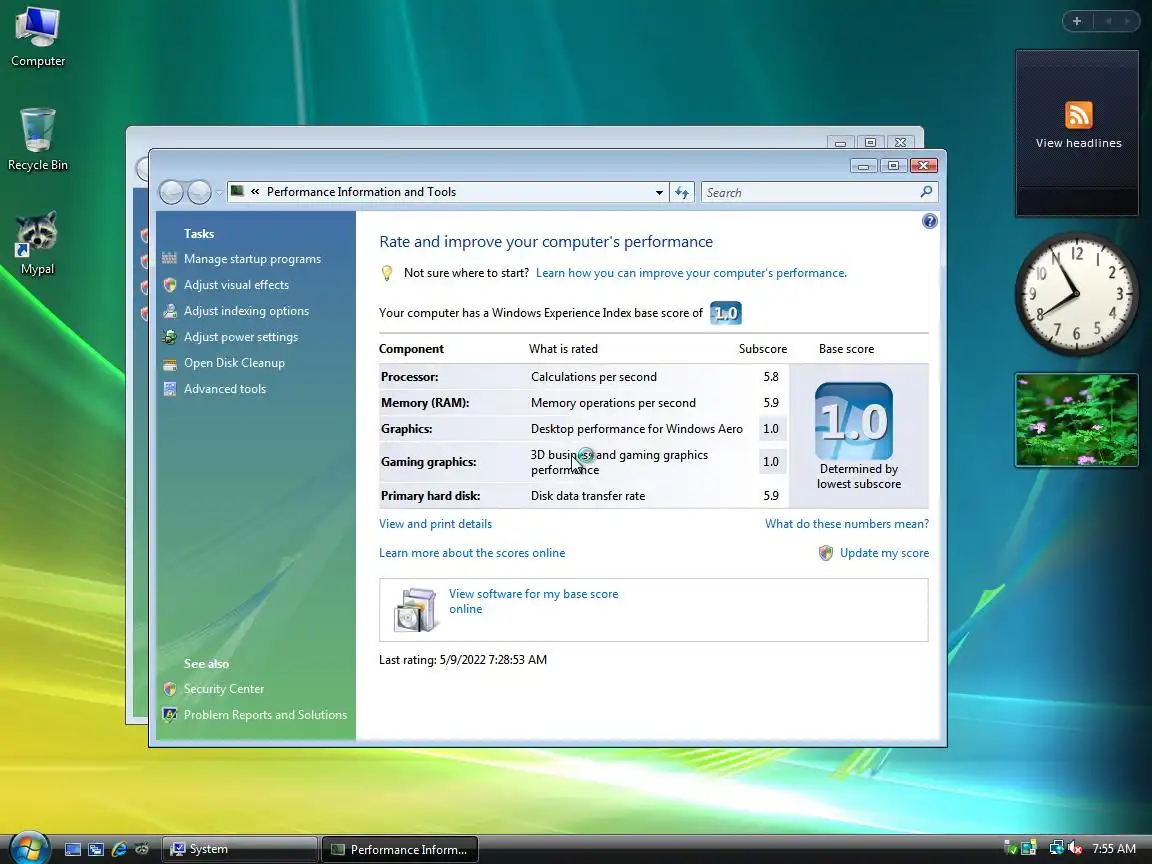Click the flower slideshow gadget thumbnail
This screenshot has width=1152, height=864.
(1077, 420)
